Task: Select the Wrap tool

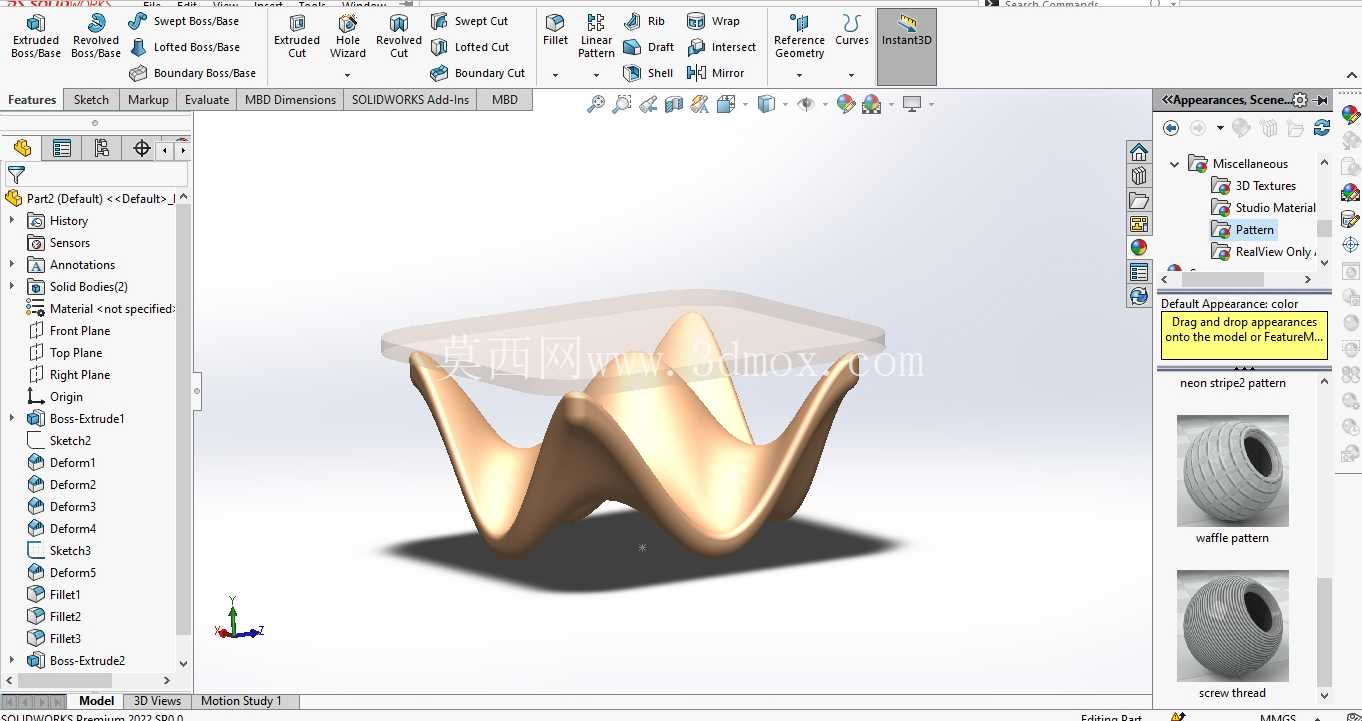Action: coord(713,21)
